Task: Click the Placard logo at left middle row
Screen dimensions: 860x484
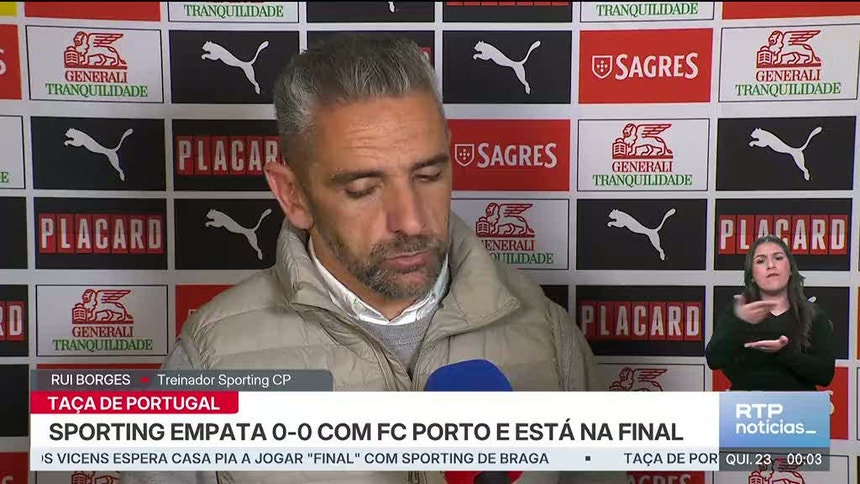Action: coord(101,234)
